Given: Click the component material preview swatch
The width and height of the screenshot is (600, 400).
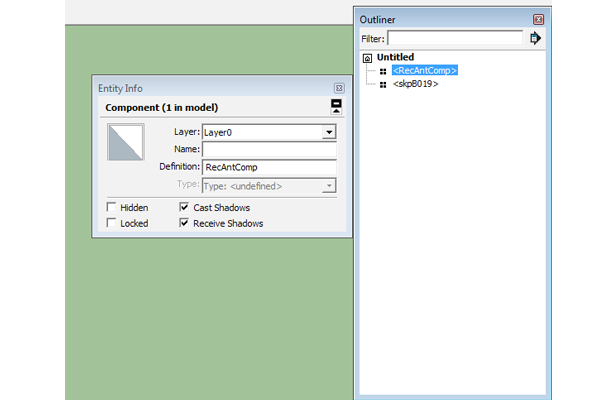Looking at the screenshot, I should (127, 142).
